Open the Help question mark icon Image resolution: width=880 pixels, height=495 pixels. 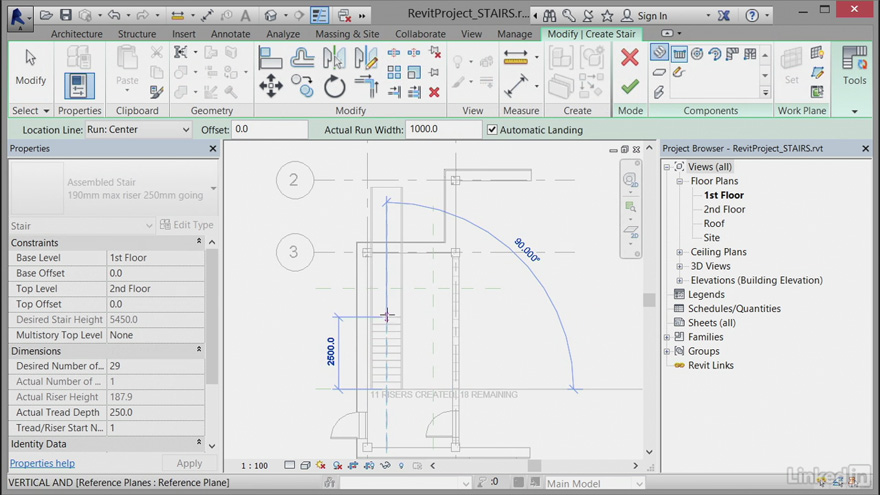(x=752, y=16)
